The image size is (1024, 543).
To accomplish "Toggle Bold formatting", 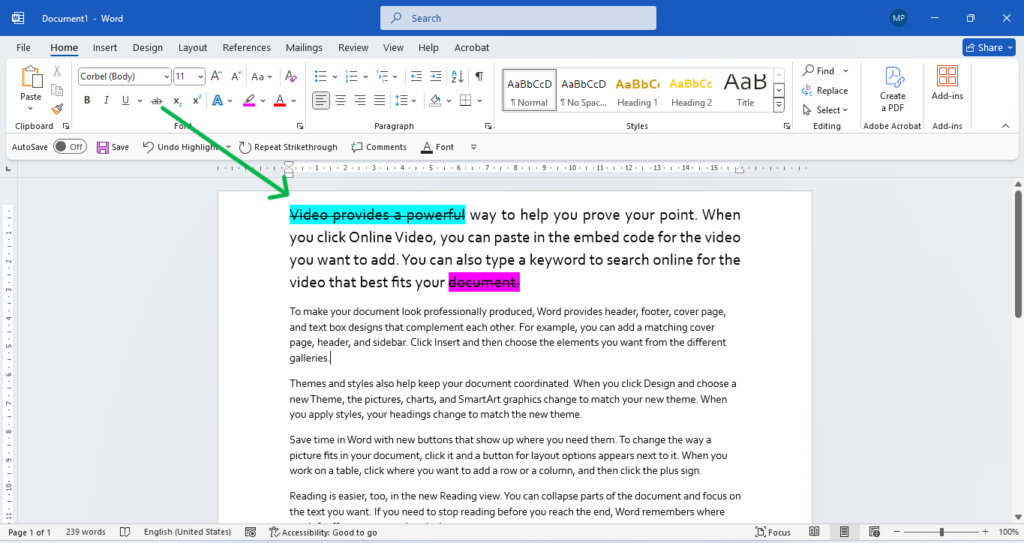I will (87, 100).
